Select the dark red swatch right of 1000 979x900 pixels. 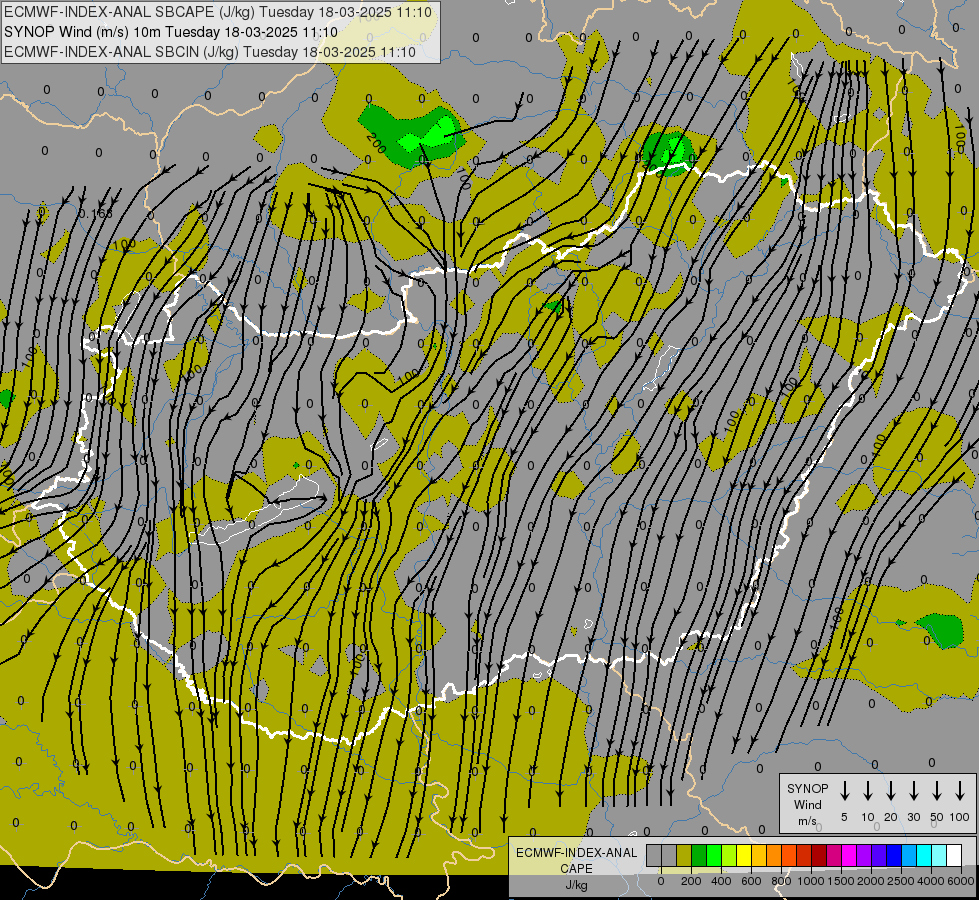pyautogui.click(x=820, y=856)
